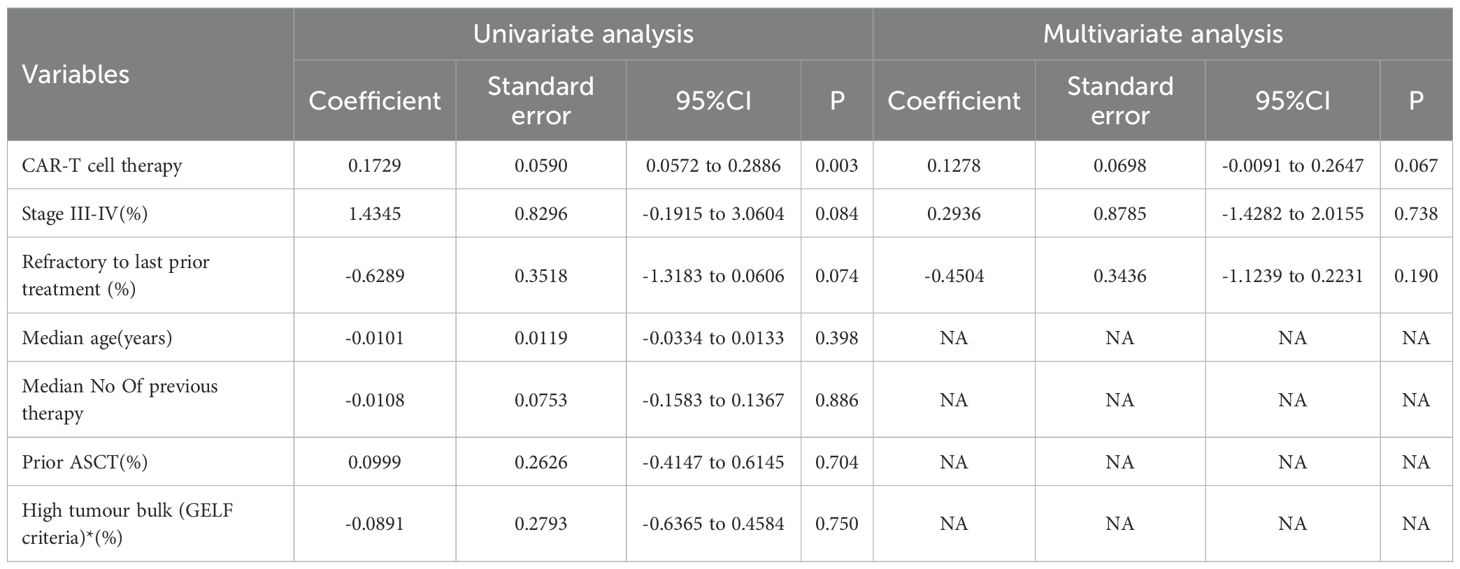
Task: Click the 0.0572 to 2886 confidence interval
Action: pos(713,166)
